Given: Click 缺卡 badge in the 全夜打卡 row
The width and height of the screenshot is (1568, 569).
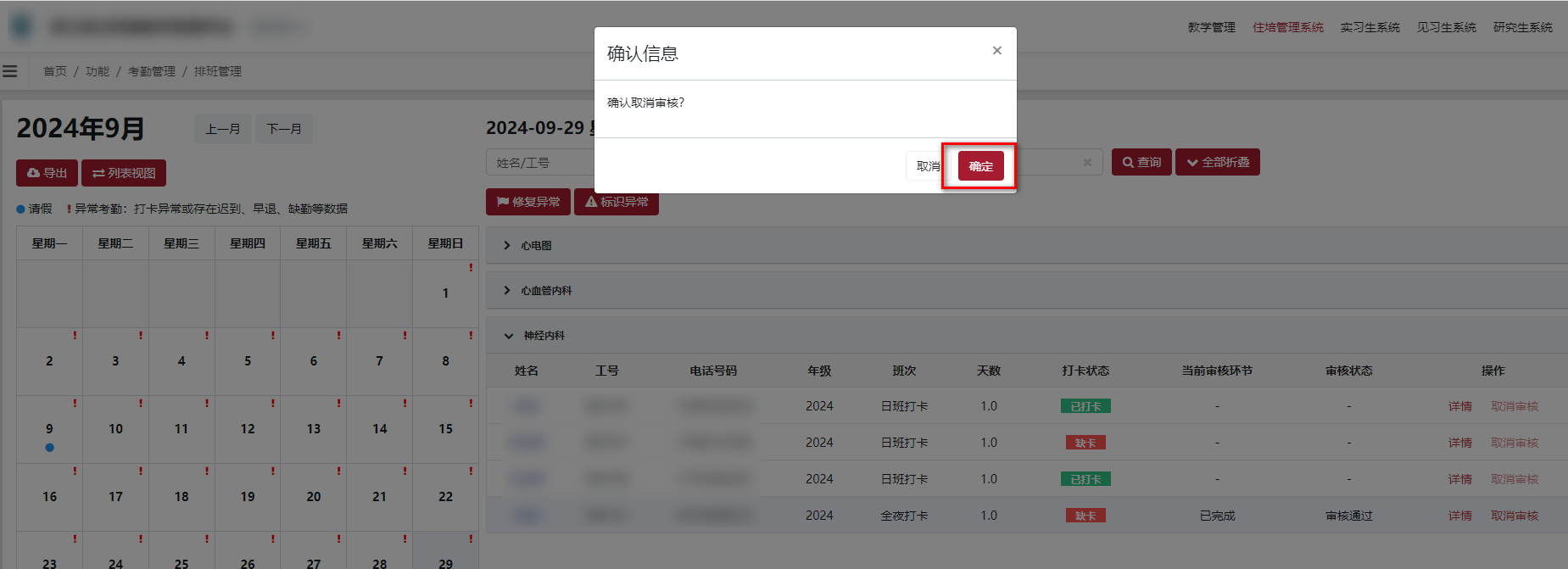Looking at the screenshot, I should tap(1085, 516).
